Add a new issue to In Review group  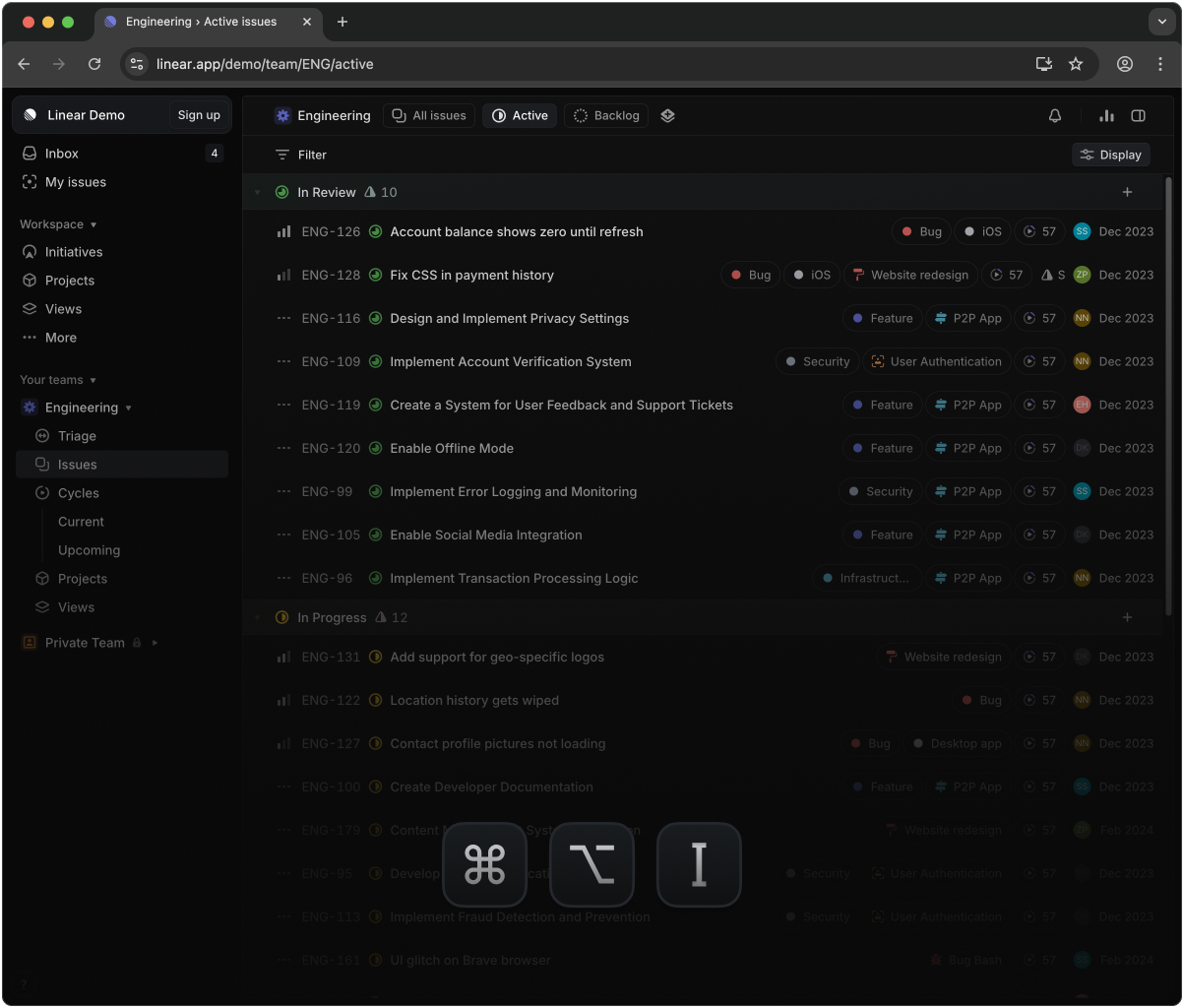1127,192
